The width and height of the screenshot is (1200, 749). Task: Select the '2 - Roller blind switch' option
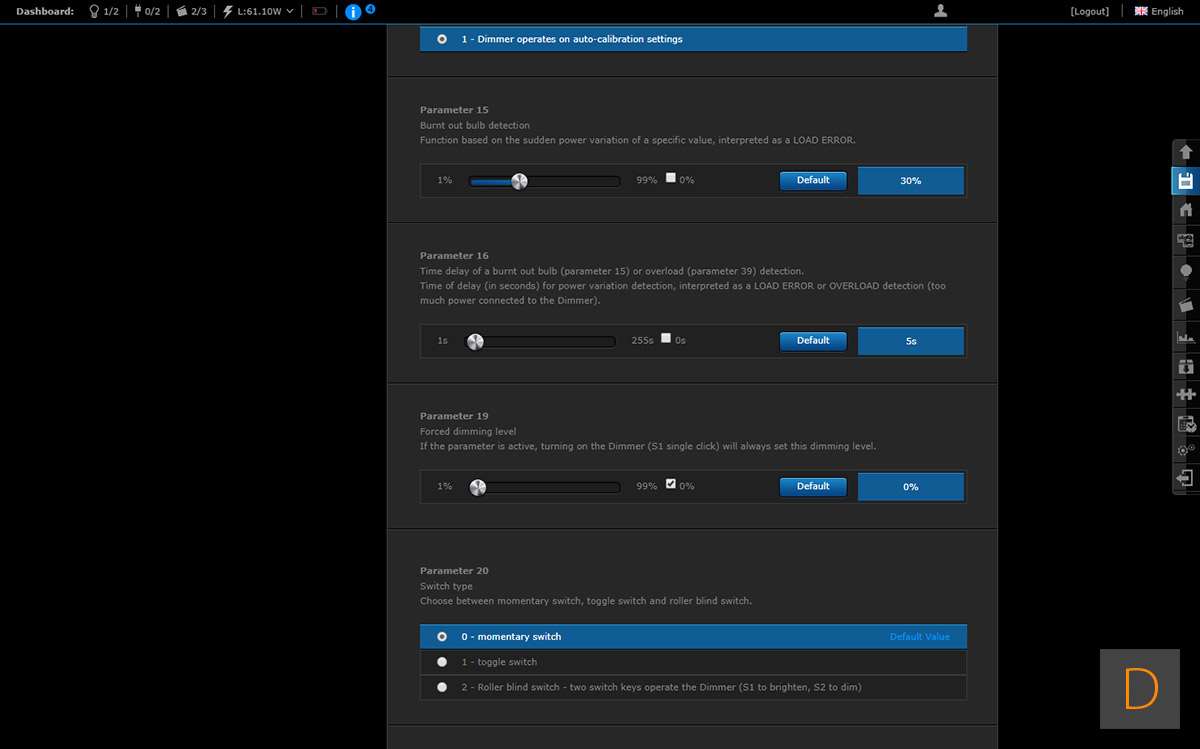442,687
